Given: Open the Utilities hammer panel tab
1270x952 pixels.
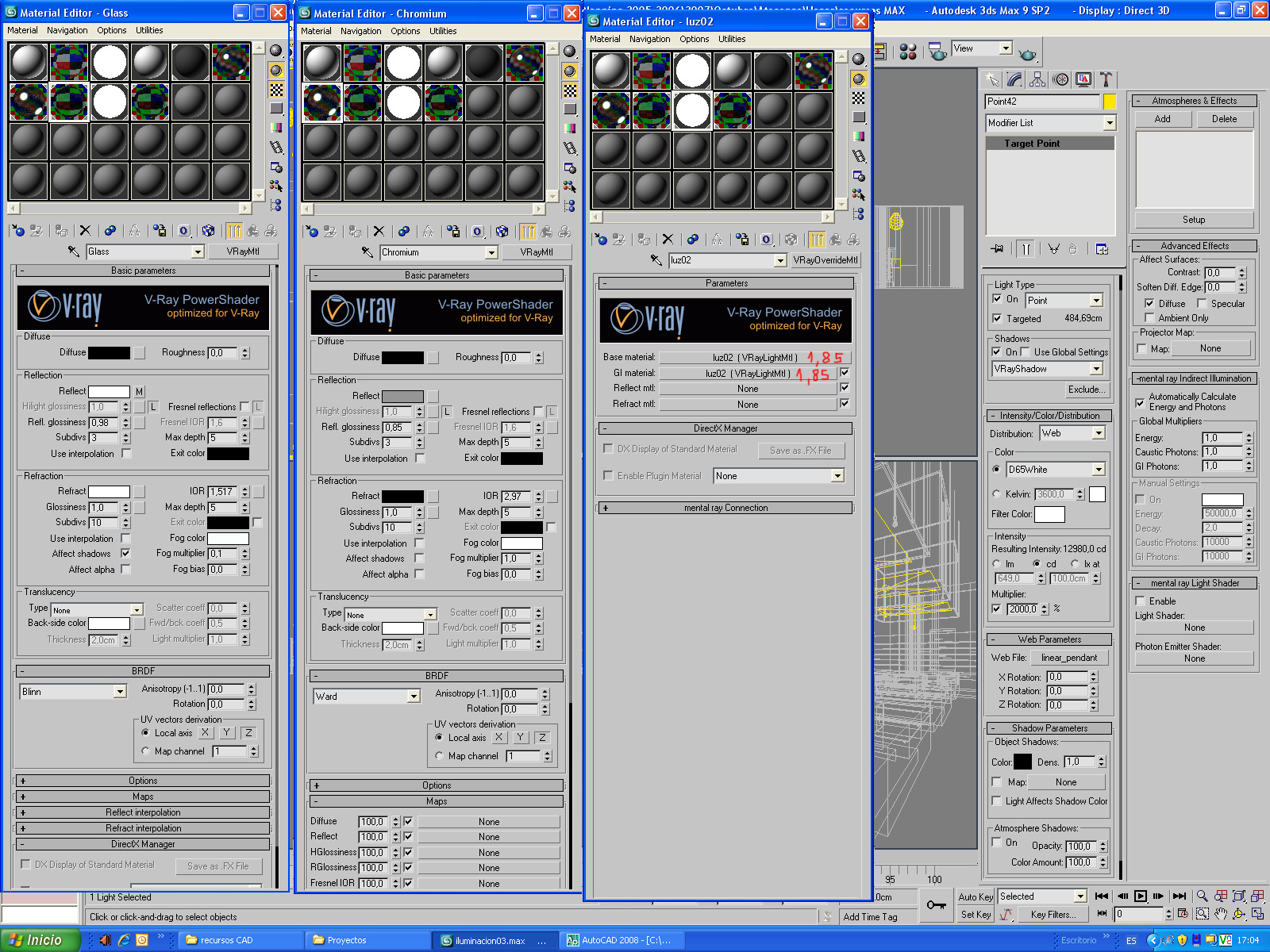Looking at the screenshot, I should click(x=1106, y=79).
